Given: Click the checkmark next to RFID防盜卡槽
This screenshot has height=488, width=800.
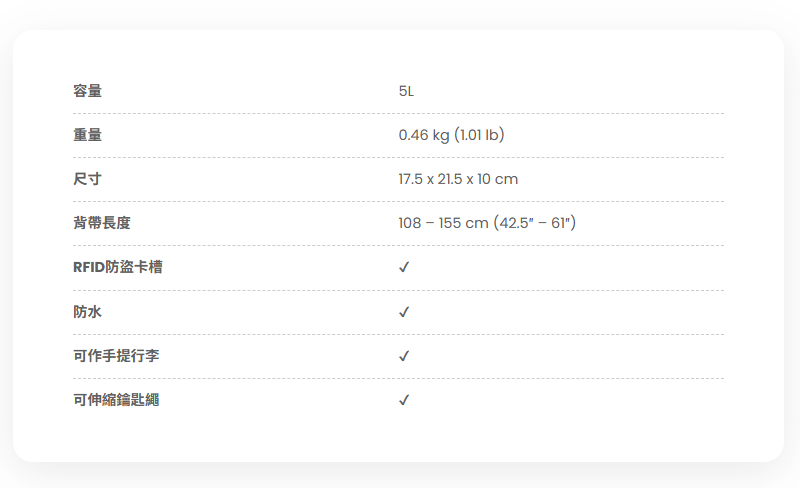Looking at the screenshot, I should (x=404, y=268).
